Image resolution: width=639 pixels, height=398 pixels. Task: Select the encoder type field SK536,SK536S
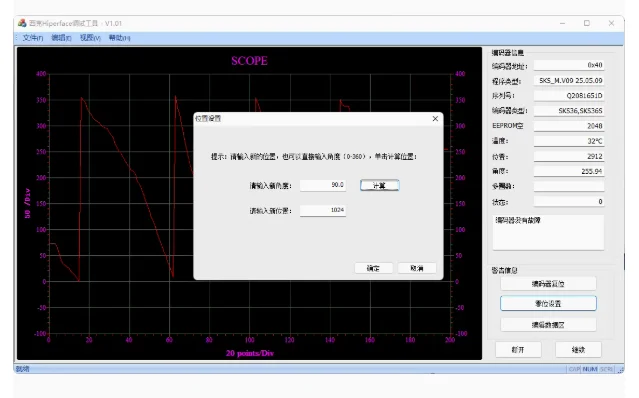[x=569, y=111]
